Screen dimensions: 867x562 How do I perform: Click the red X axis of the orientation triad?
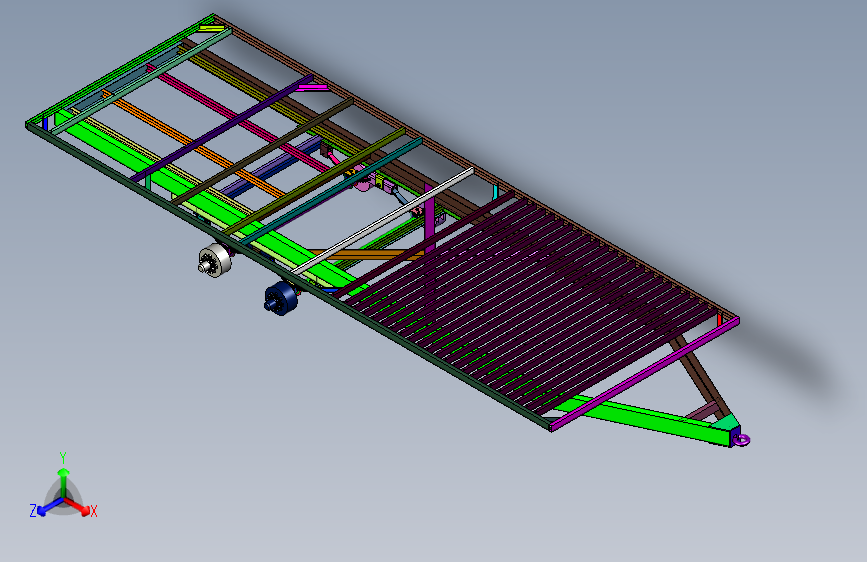(77, 506)
